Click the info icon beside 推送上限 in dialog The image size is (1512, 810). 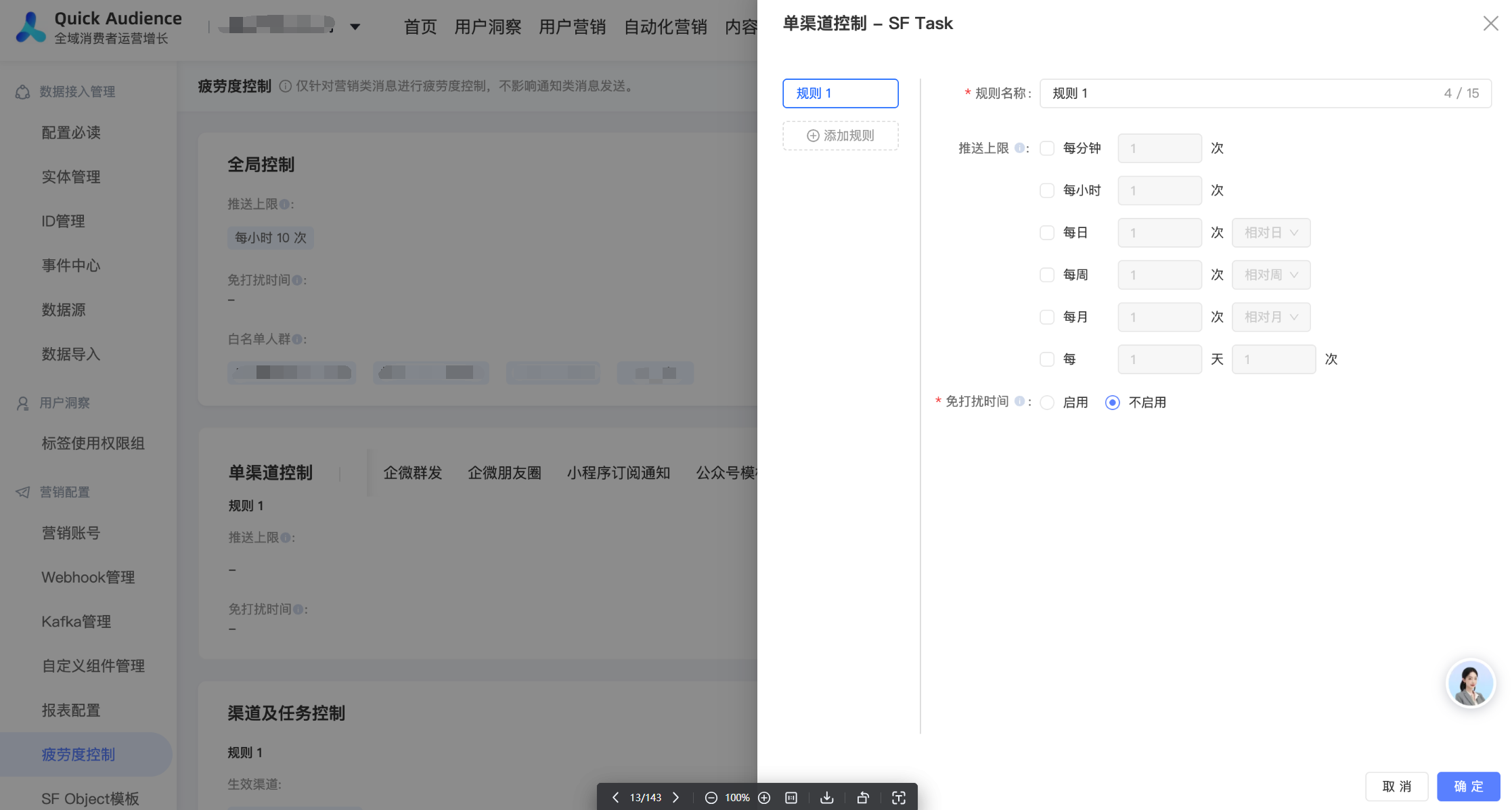(x=1019, y=148)
